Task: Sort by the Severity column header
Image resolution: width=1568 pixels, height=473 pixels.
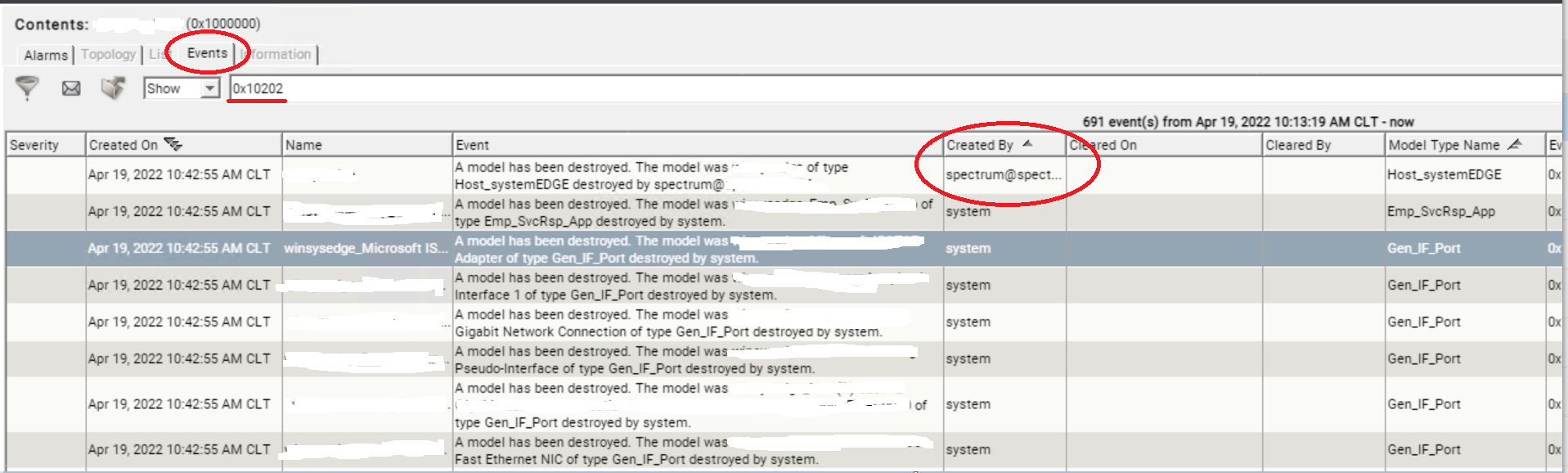Action: (x=45, y=145)
